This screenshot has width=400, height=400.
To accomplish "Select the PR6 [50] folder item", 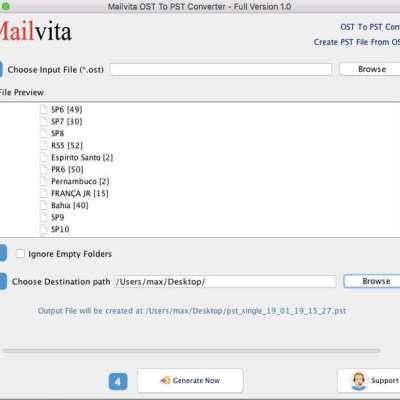I will (67, 169).
